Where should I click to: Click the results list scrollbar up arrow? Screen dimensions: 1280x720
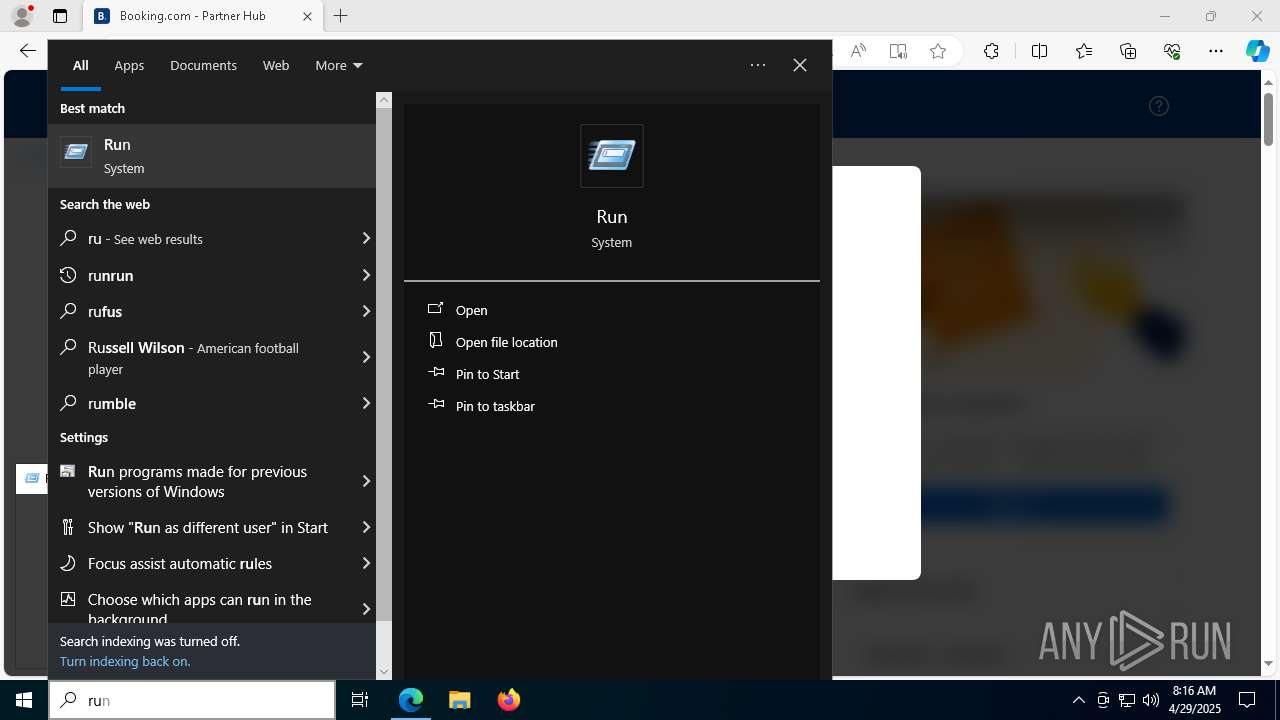point(384,100)
